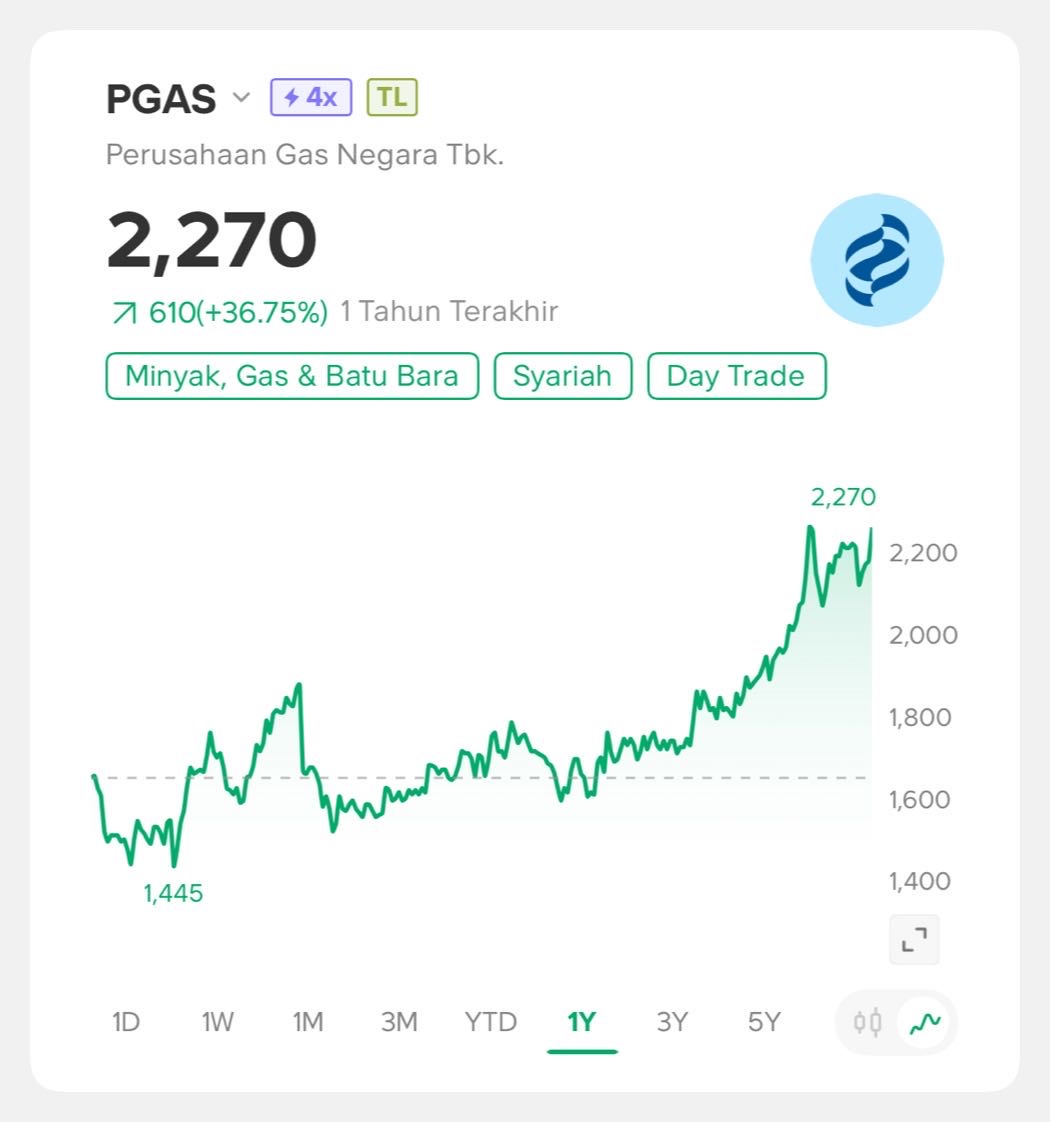Viewport: 1050px width, 1122px height.
Task: Select the 1Y time range
Action: (x=582, y=1022)
